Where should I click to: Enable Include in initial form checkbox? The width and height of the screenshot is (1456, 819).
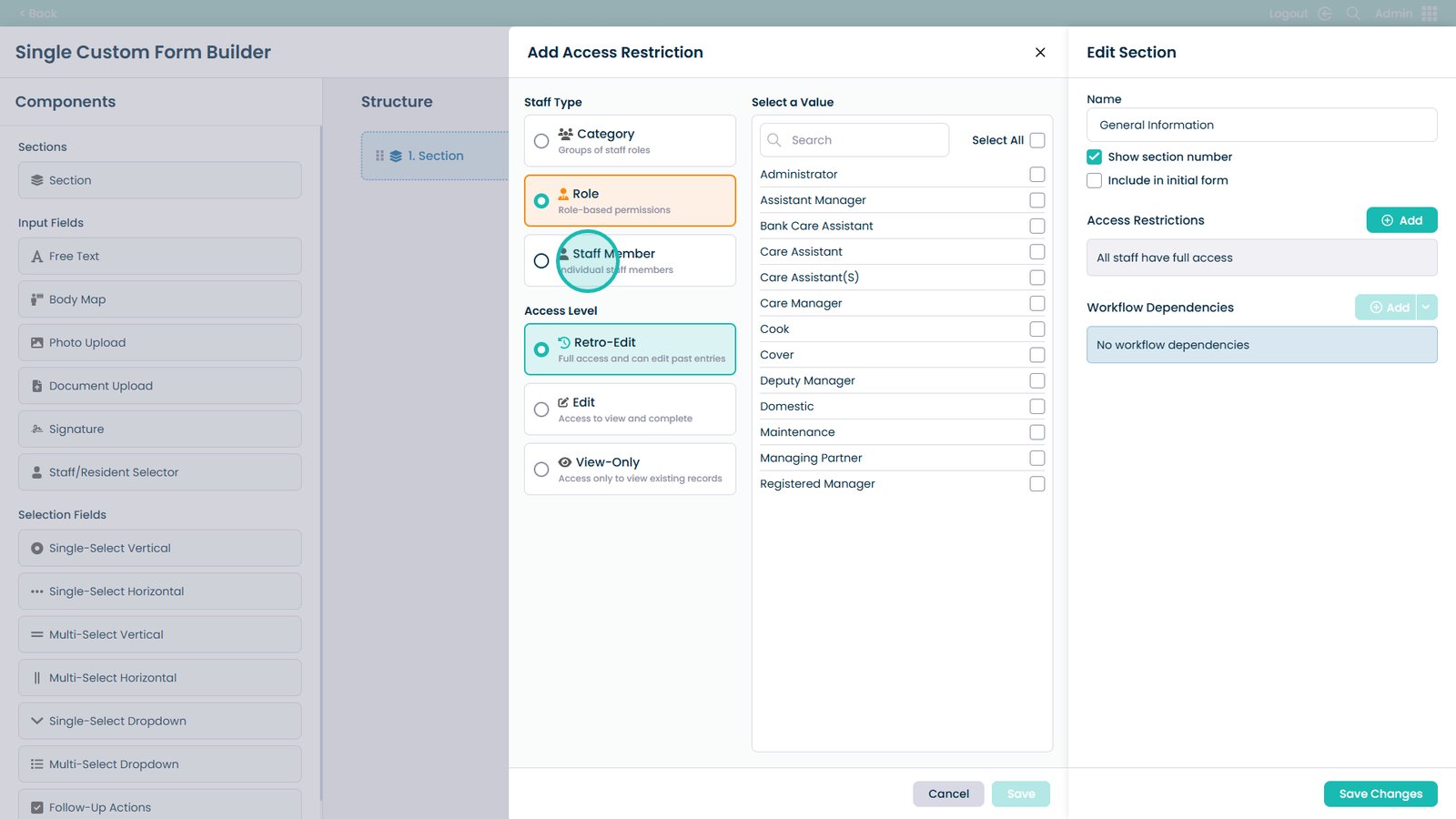tap(1095, 181)
